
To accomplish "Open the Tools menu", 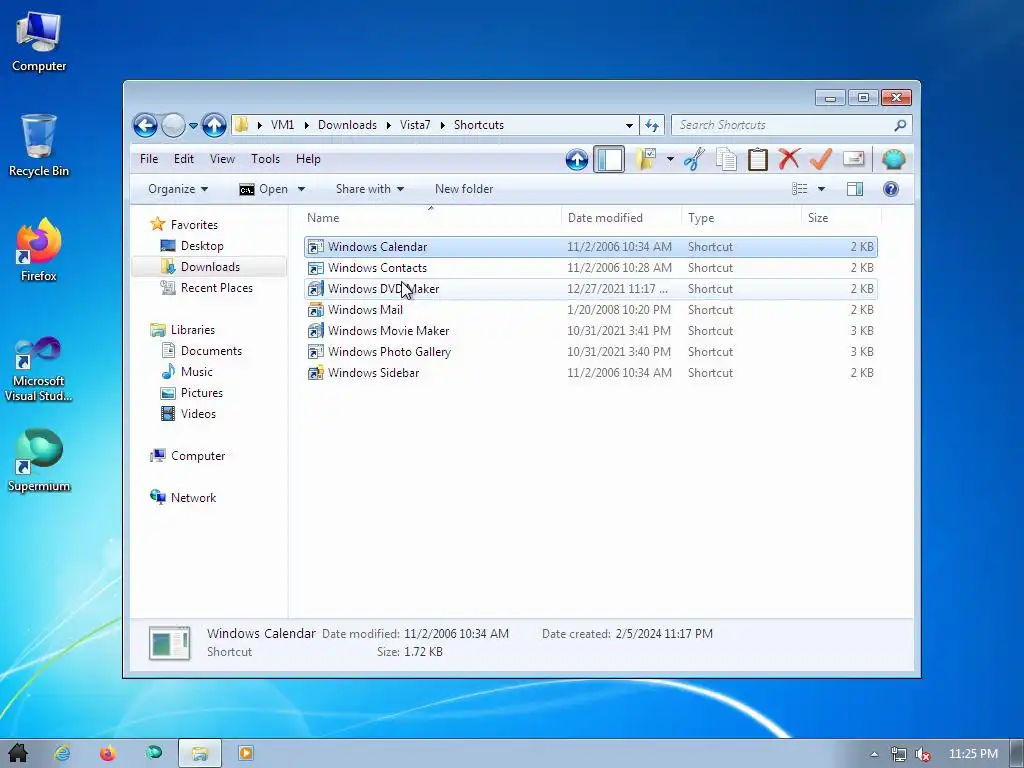I will coord(265,159).
